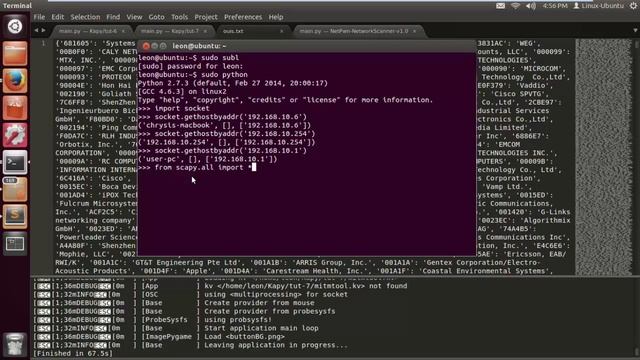
Task: Click 'Leaving application in progress...' log line
Action: (276, 345)
